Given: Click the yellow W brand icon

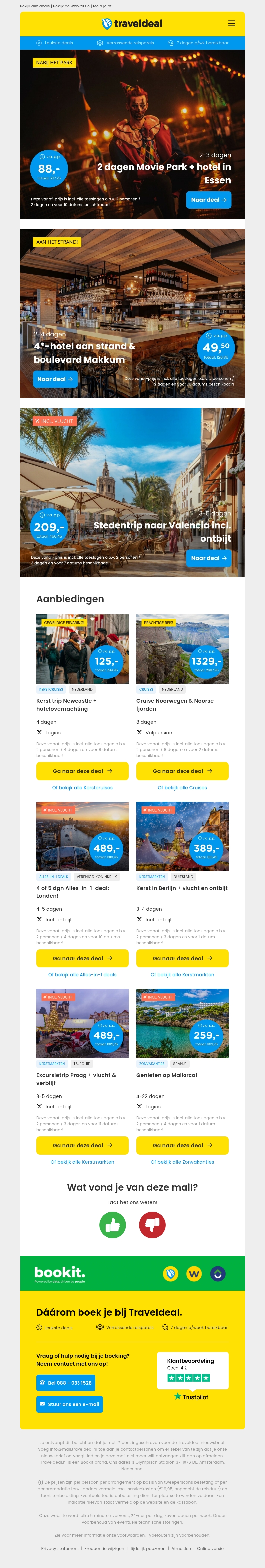Looking at the screenshot, I should tap(194, 1273).
